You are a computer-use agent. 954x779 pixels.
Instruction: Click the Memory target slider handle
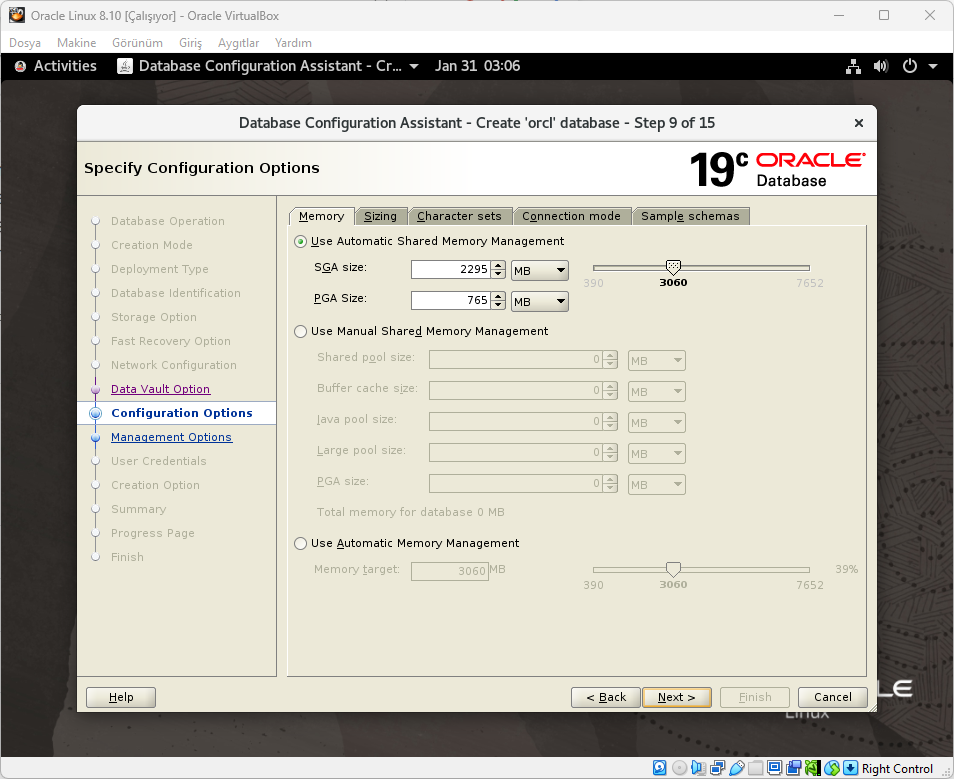(673, 569)
